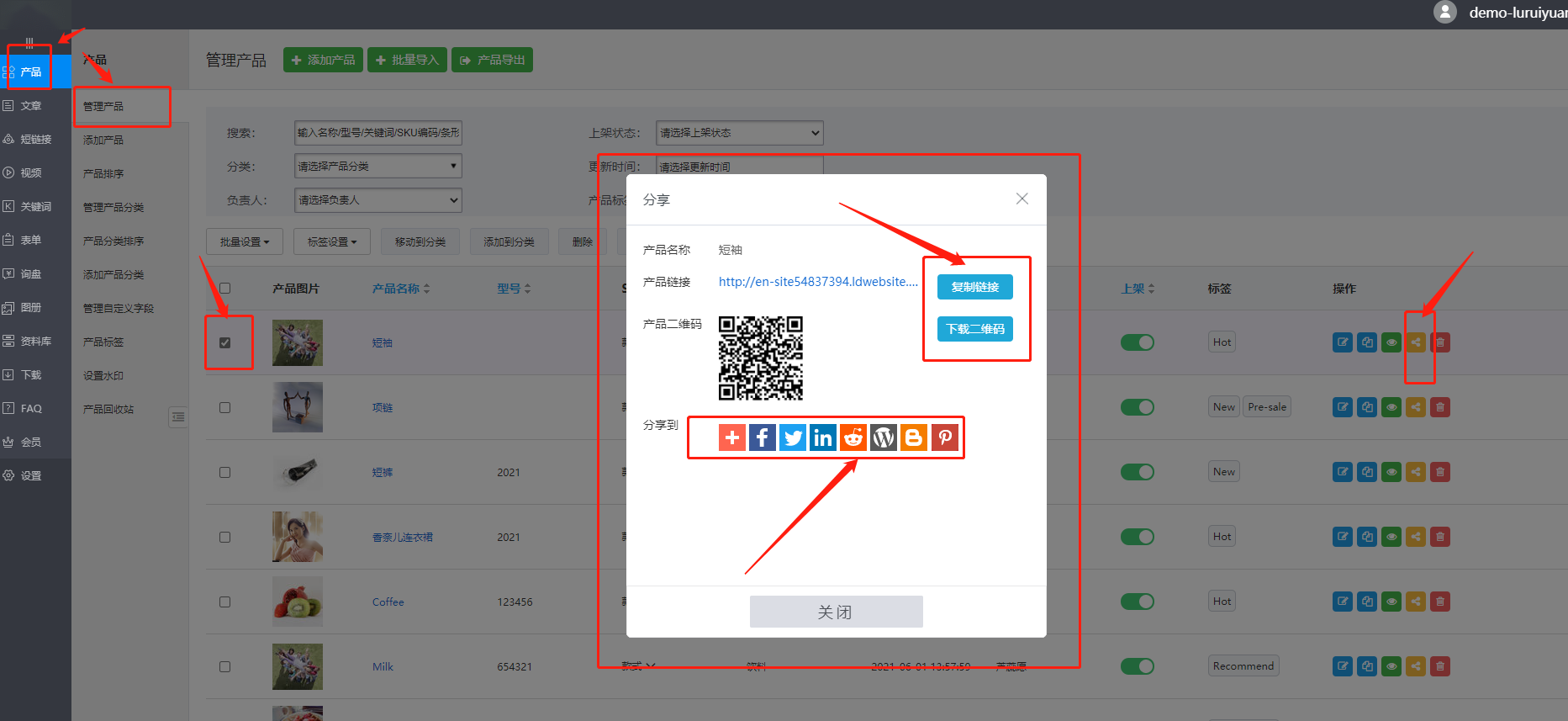Click the red delete icon for Milk
1568x721 pixels.
click(x=1440, y=666)
